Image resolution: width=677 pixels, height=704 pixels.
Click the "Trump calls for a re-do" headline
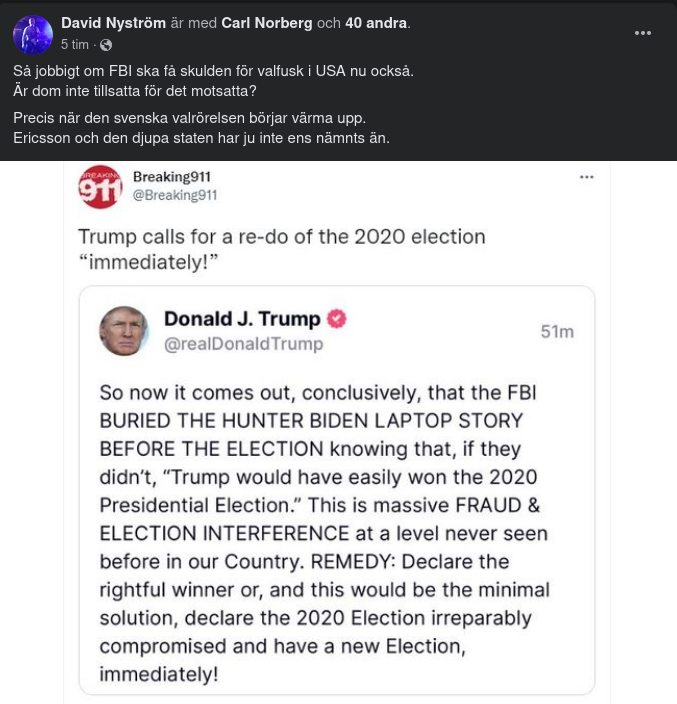click(281, 249)
